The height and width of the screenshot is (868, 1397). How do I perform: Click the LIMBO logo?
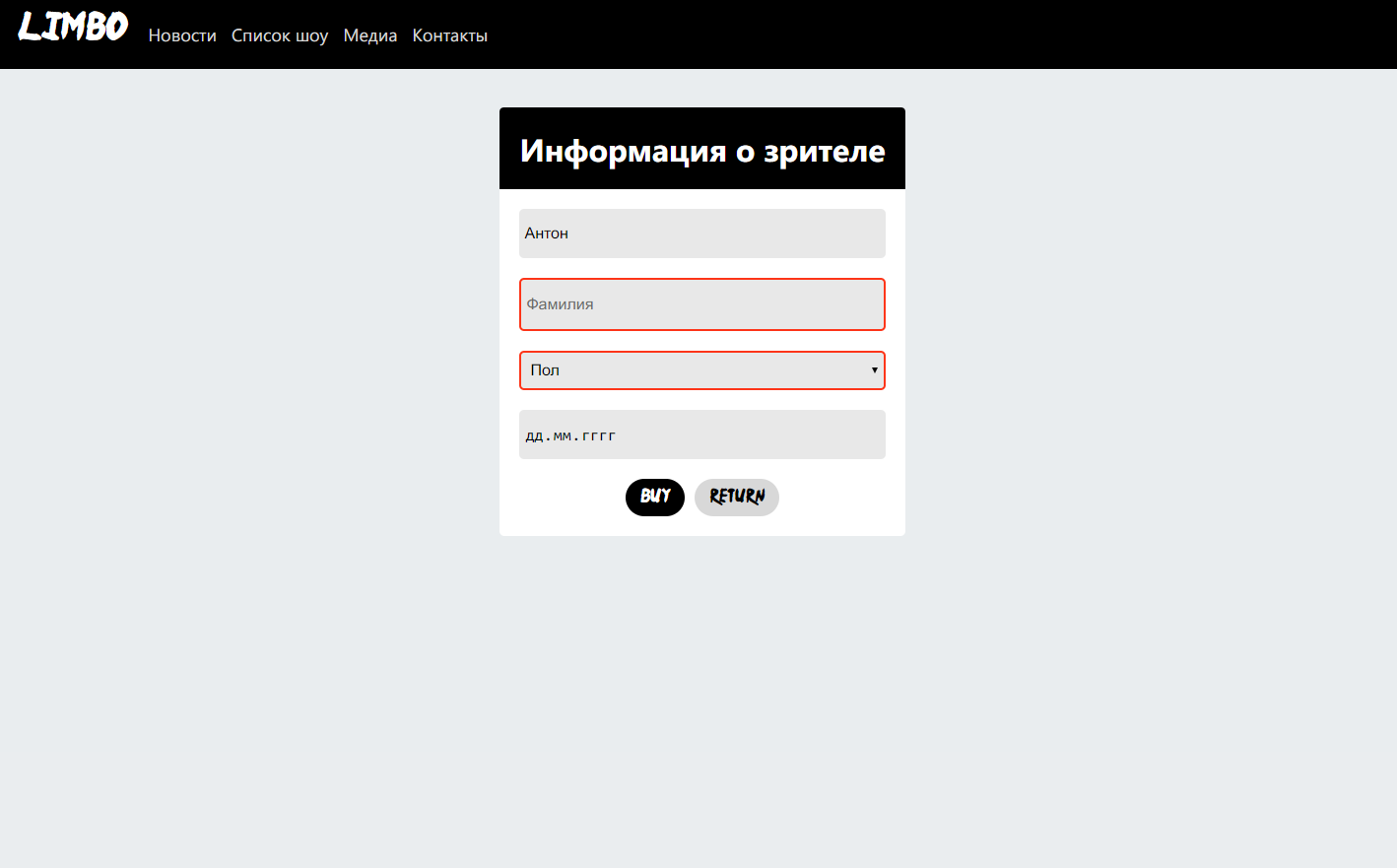(x=73, y=27)
